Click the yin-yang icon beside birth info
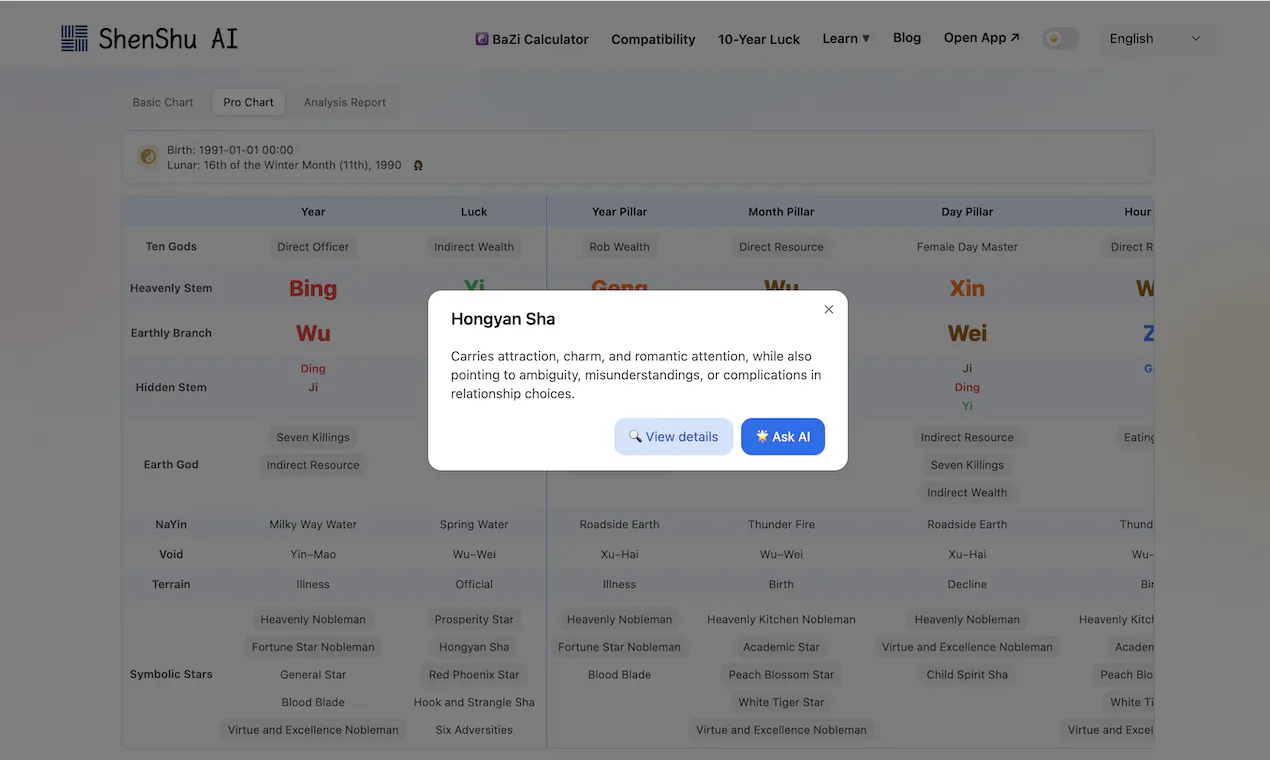1270x760 pixels. pyautogui.click(x=148, y=156)
